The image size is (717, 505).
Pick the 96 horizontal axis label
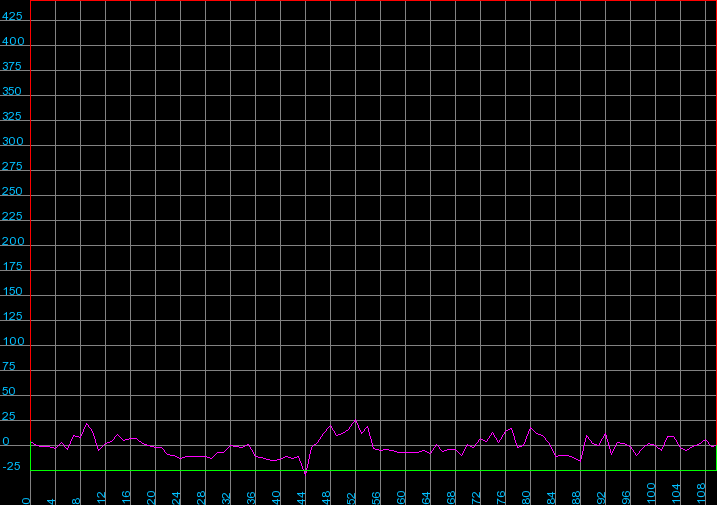pos(626,498)
